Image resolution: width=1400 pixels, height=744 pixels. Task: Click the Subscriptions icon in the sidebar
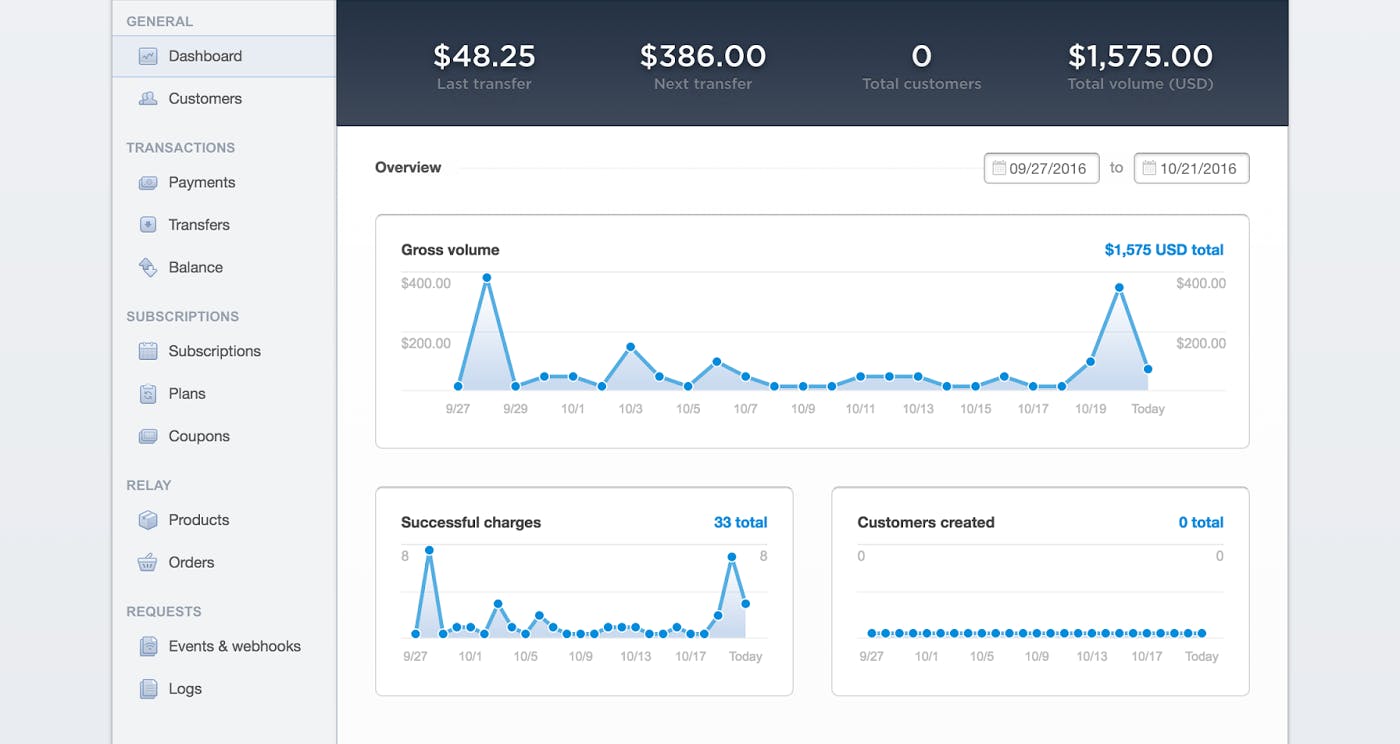(x=147, y=350)
